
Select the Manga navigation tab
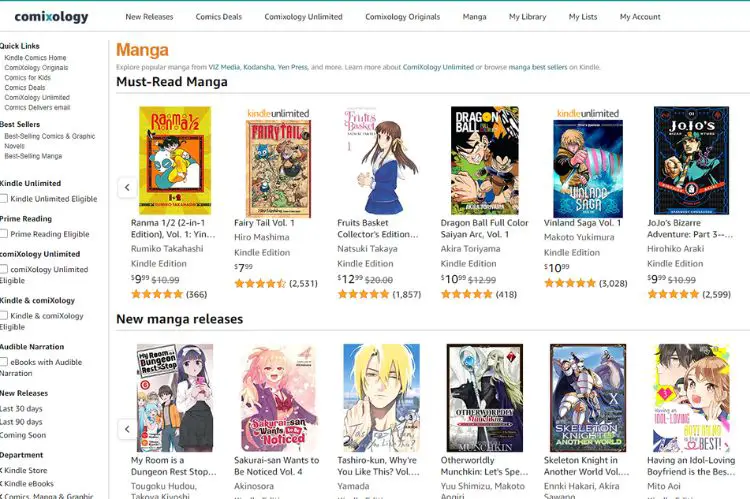(474, 17)
